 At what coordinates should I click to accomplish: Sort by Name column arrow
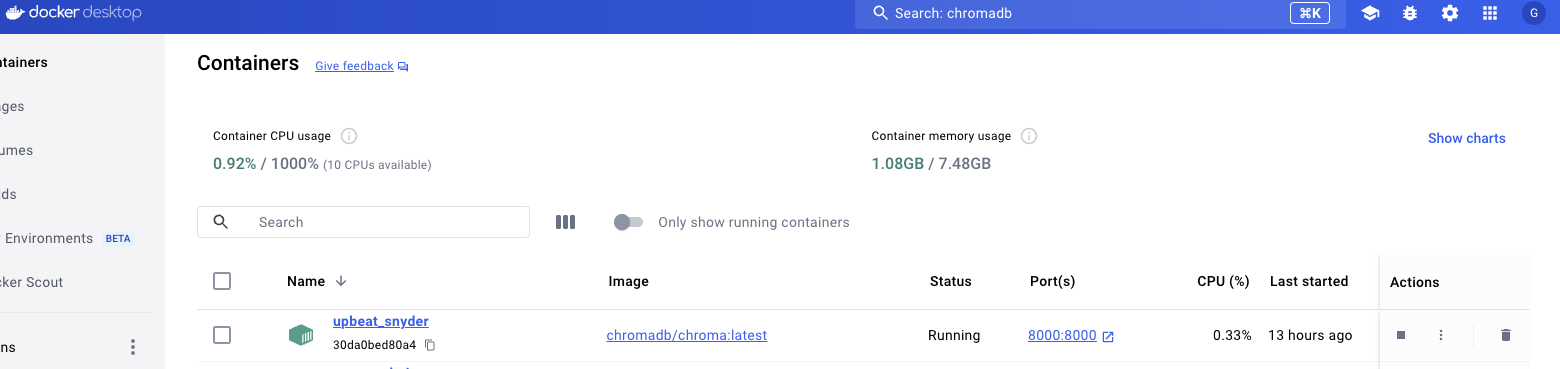coord(341,281)
